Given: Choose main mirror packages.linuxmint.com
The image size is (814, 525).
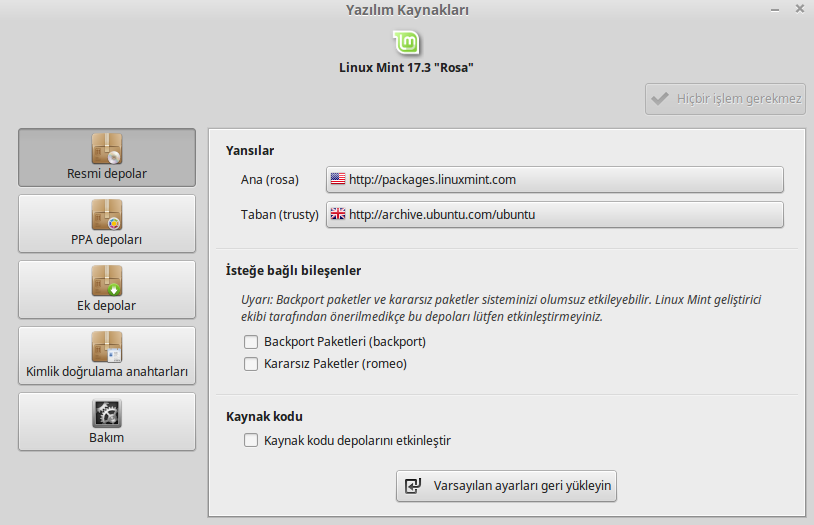Looking at the screenshot, I should [554, 180].
